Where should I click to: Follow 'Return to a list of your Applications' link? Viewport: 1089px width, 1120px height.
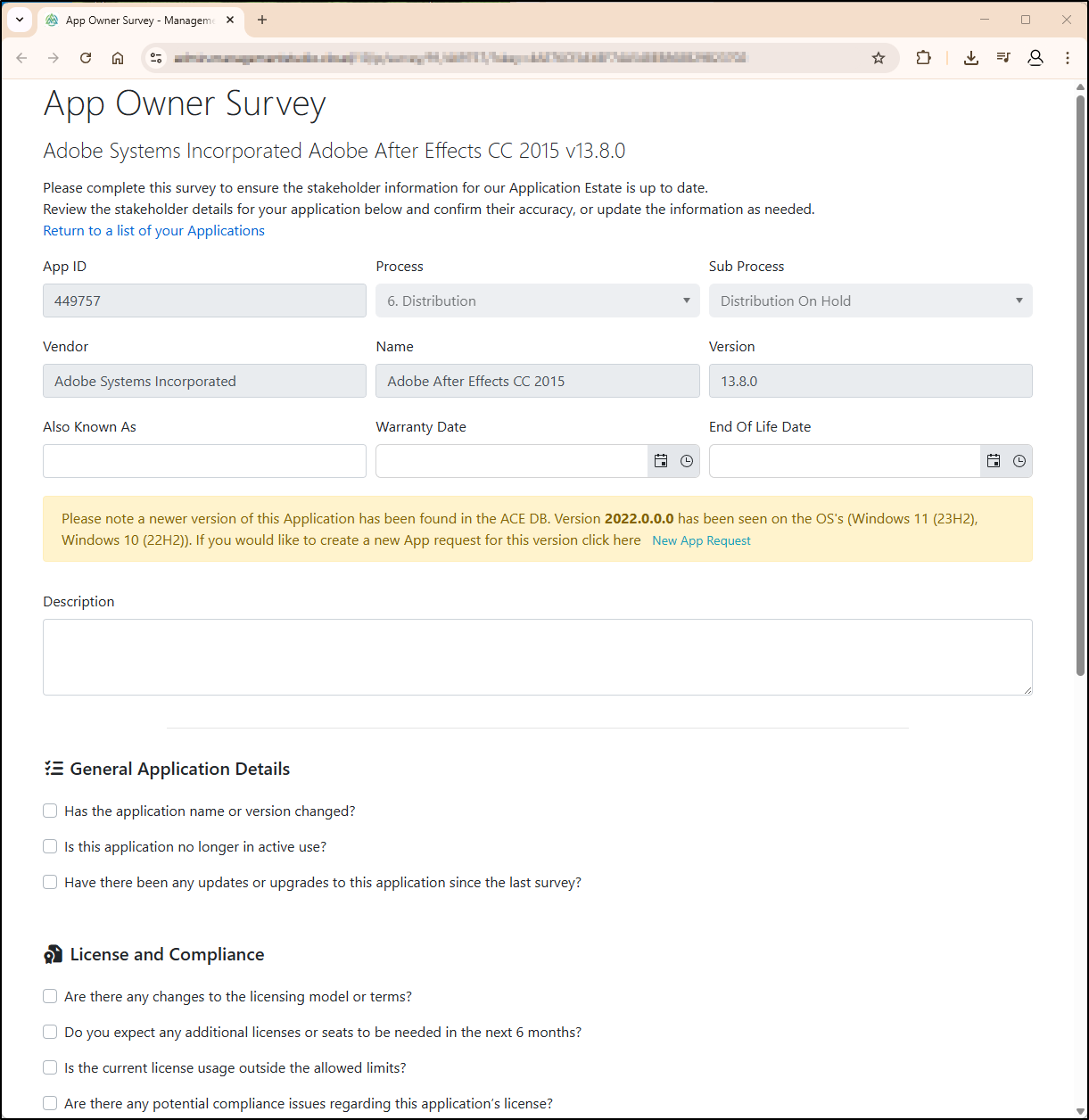coord(153,230)
